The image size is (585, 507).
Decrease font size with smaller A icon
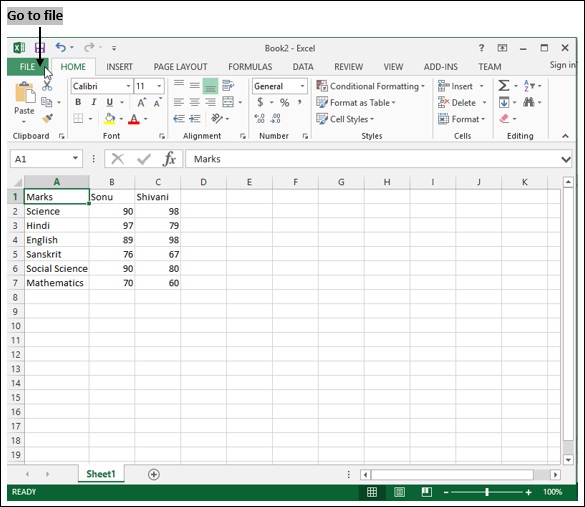click(x=157, y=103)
